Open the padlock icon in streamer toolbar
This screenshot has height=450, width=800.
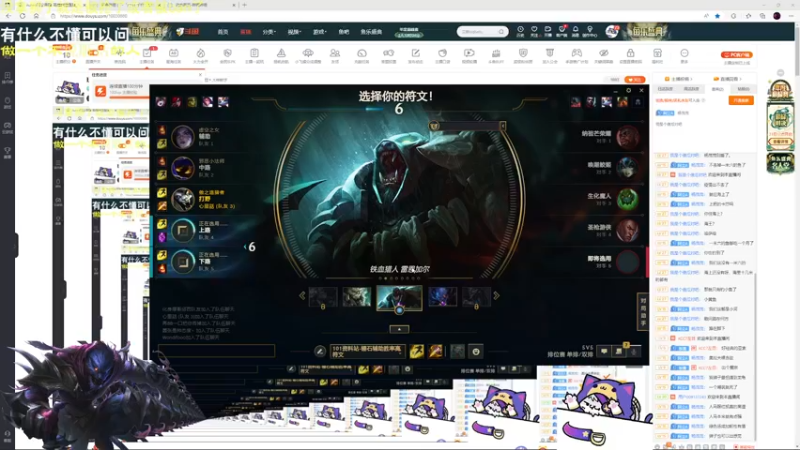point(631,55)
